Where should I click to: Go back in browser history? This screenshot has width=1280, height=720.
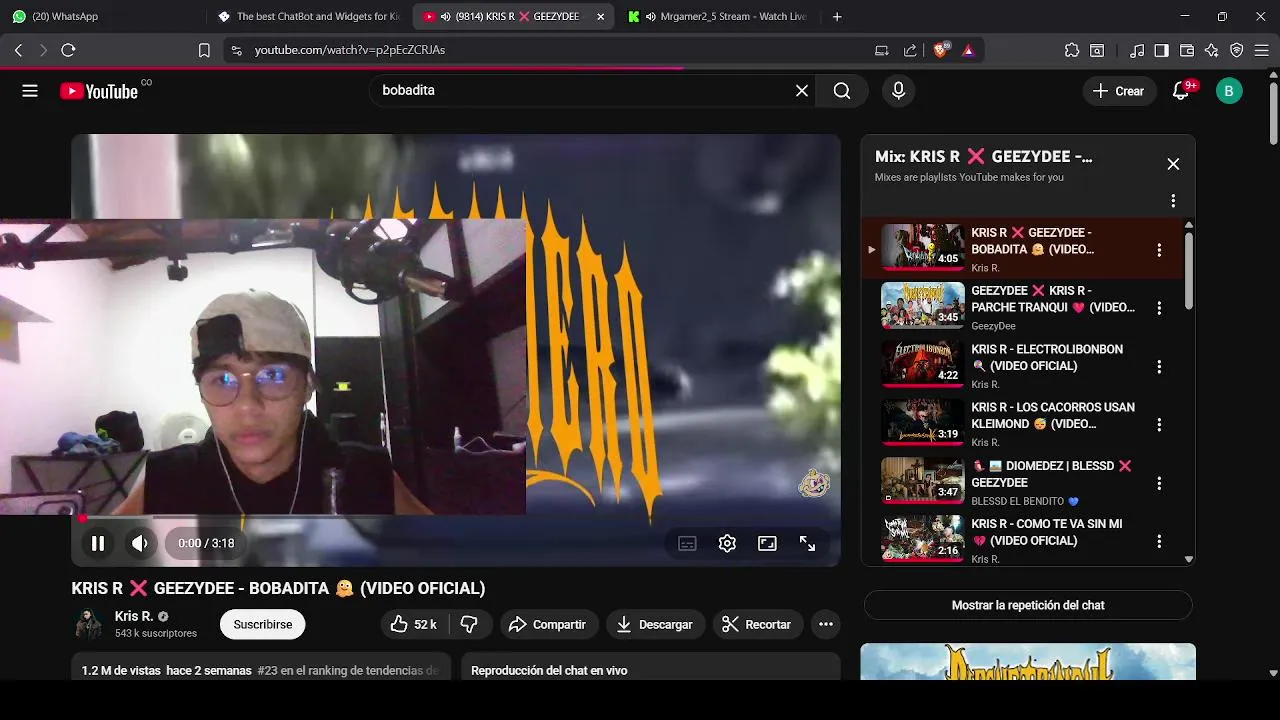(x=19, y=50)
